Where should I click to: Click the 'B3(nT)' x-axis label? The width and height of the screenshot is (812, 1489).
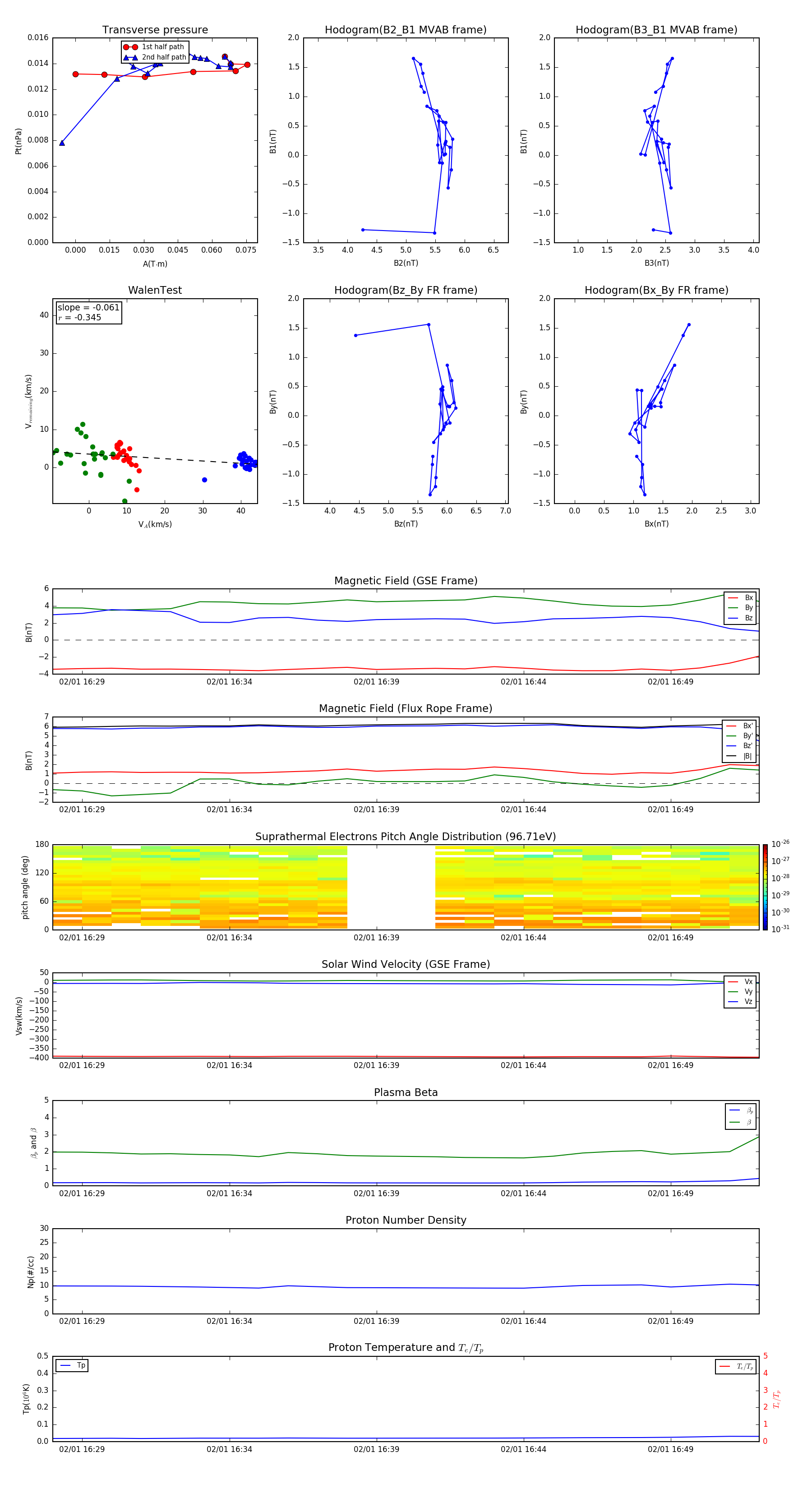[656, 263]
